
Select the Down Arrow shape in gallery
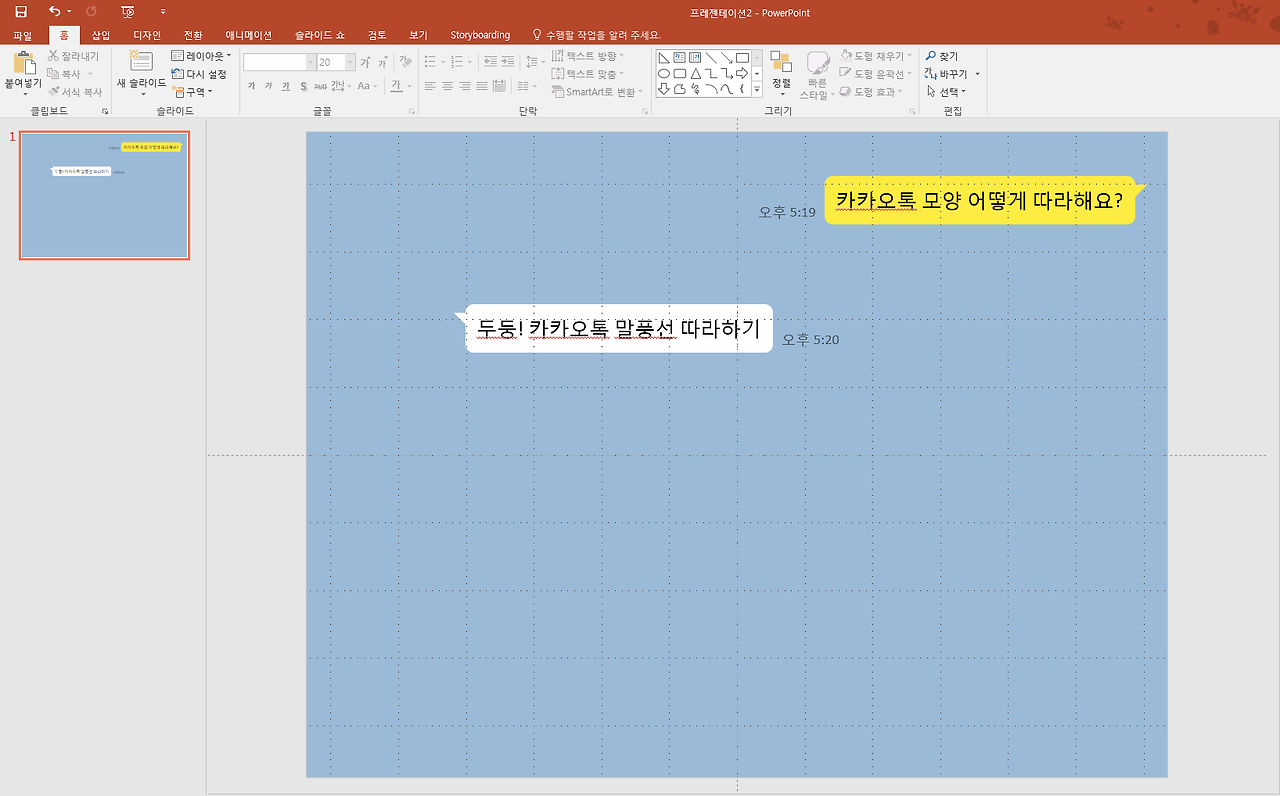tap(663, 89)
